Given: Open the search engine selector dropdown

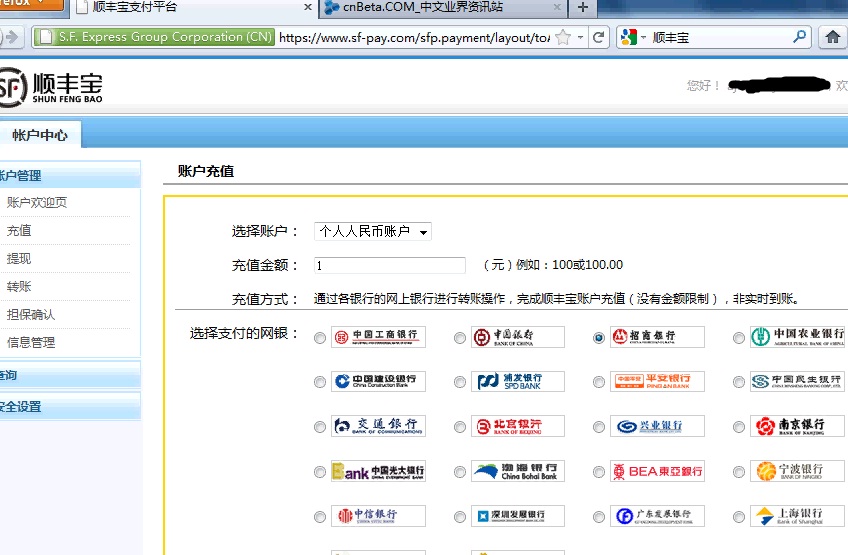Looking at the screenshot, I should (633, 37).
